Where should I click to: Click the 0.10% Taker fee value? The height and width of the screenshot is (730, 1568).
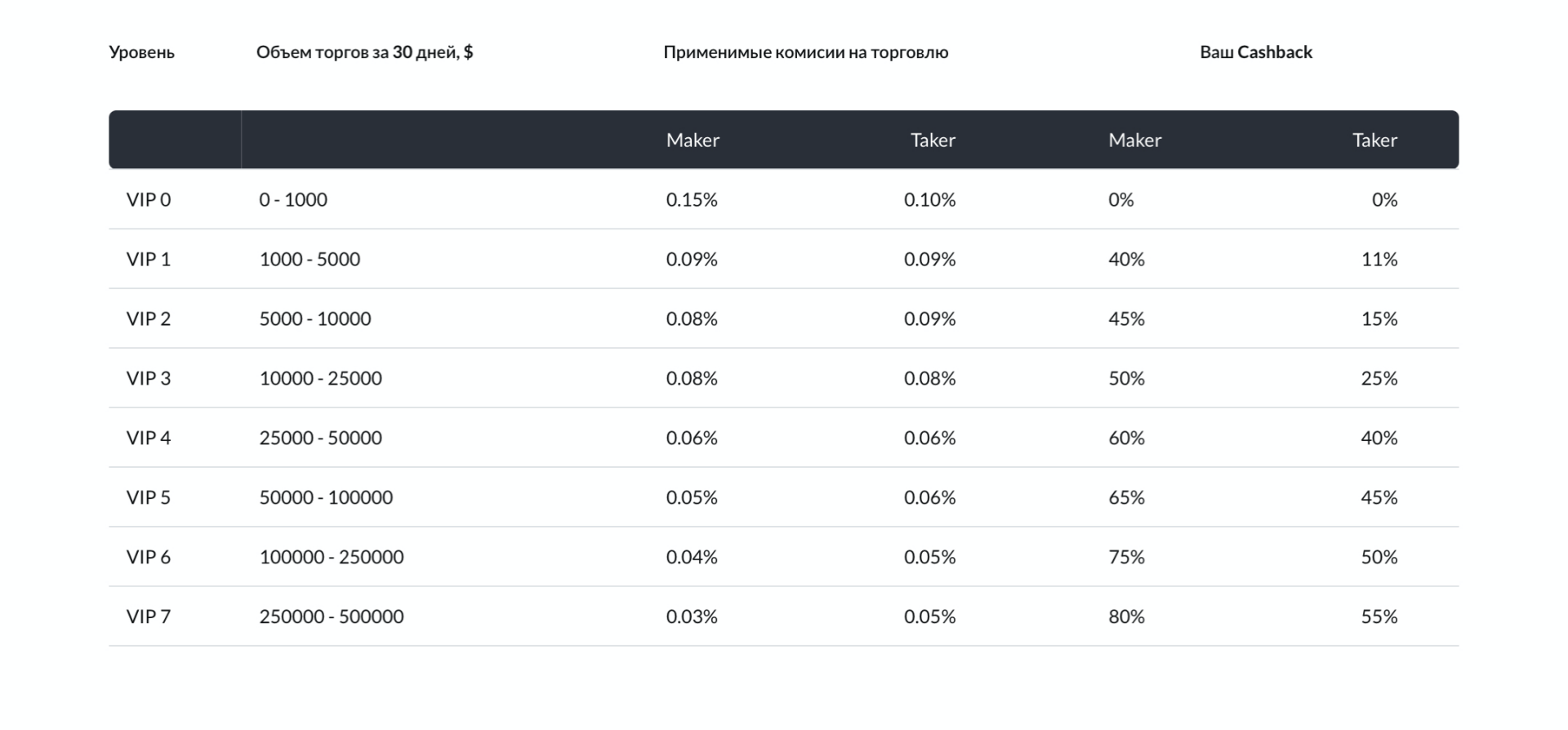pos(929,200)
